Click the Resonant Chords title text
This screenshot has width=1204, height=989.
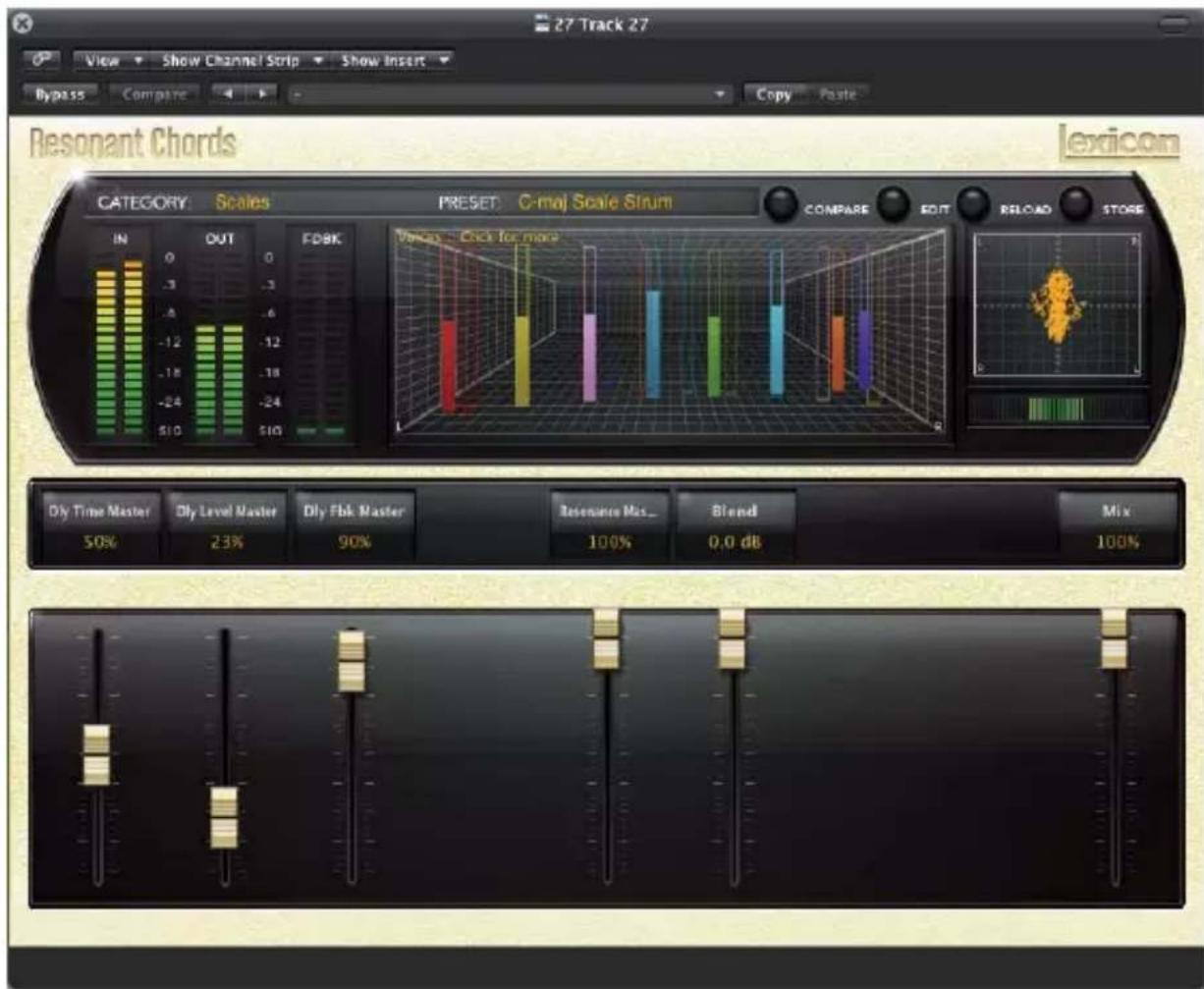coord(132,144)
